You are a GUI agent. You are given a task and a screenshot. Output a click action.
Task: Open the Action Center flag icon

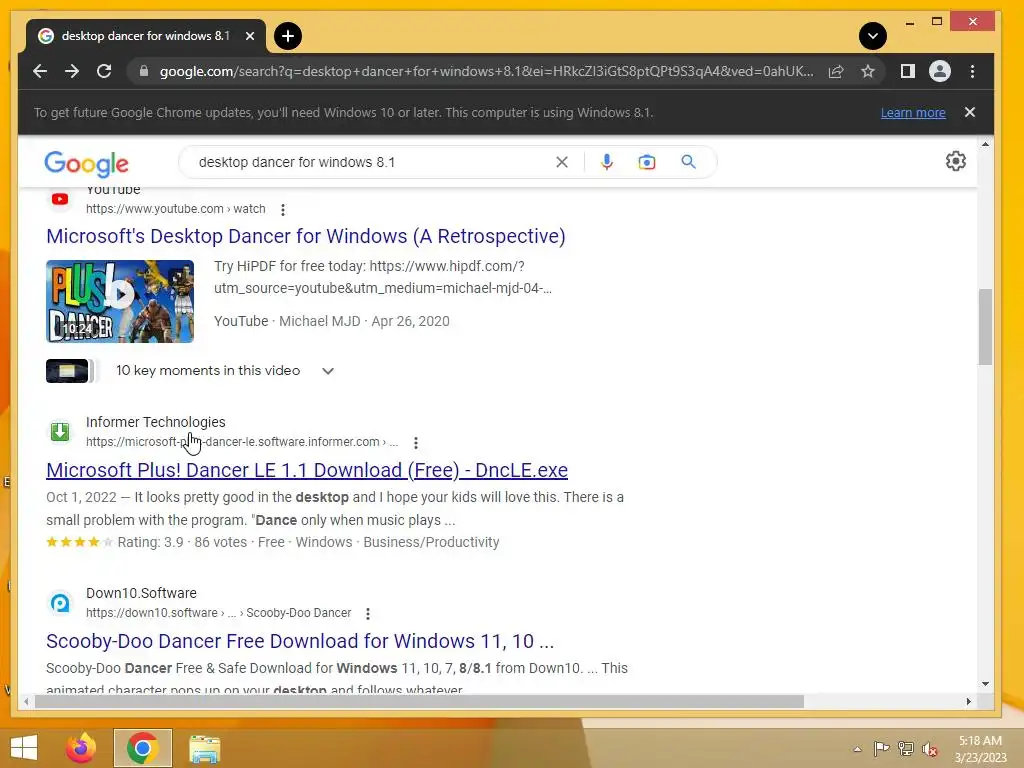[x=881, y=749]
